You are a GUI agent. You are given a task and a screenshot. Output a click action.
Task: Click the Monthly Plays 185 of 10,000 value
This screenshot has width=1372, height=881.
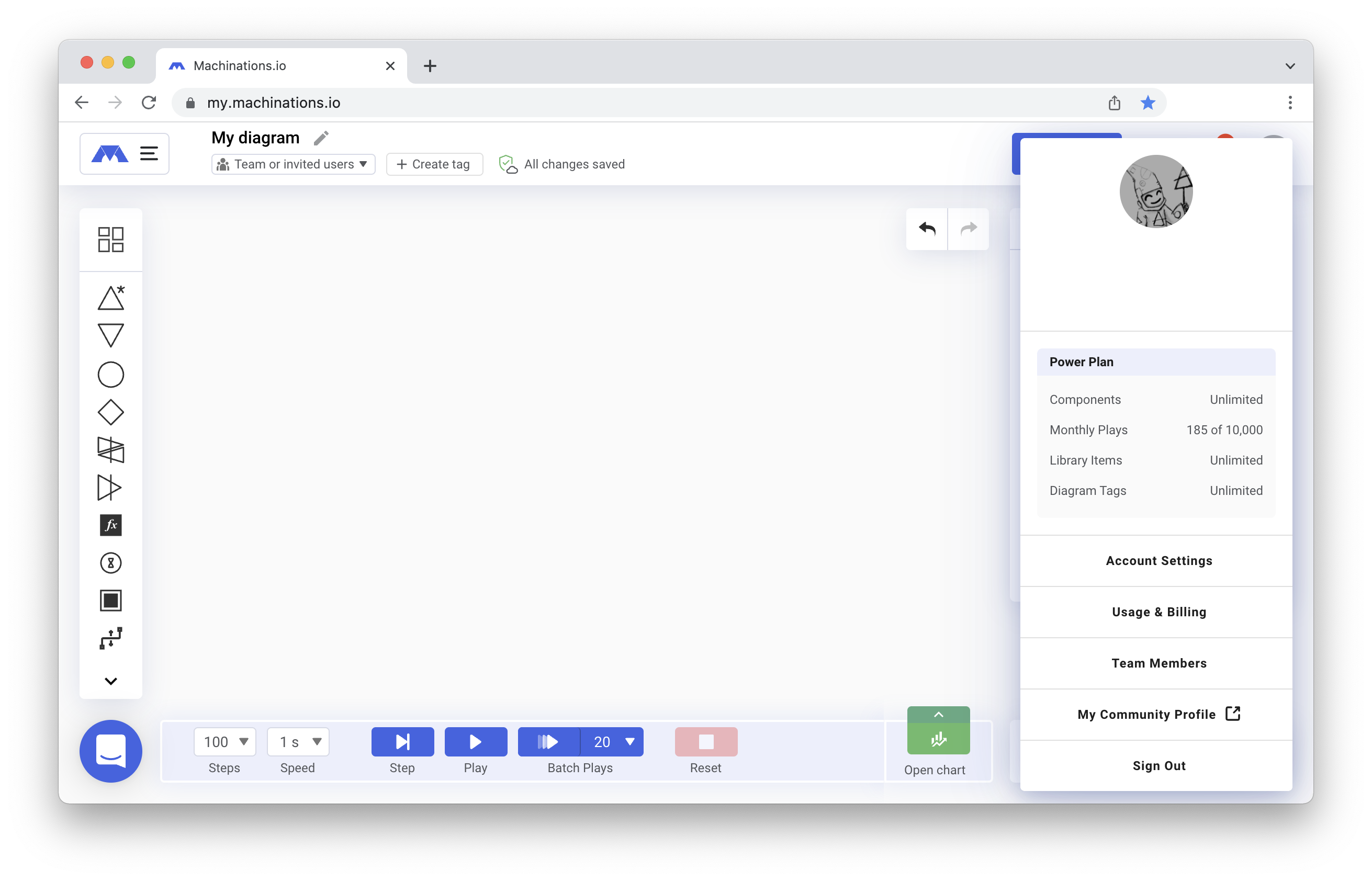click(x=1224, y=430)
